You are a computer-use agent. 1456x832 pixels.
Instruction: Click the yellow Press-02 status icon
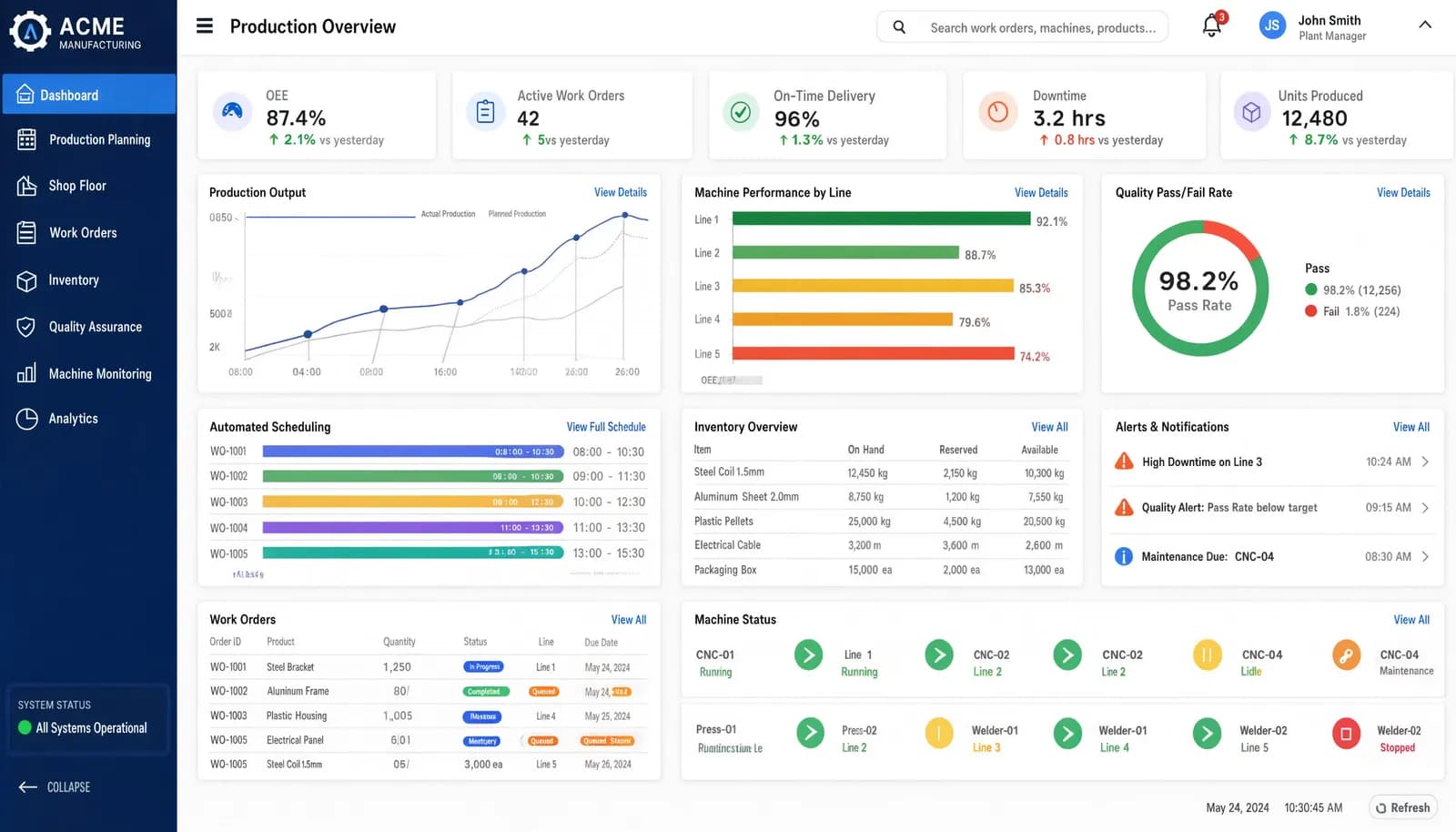click(x=938, y=733)
